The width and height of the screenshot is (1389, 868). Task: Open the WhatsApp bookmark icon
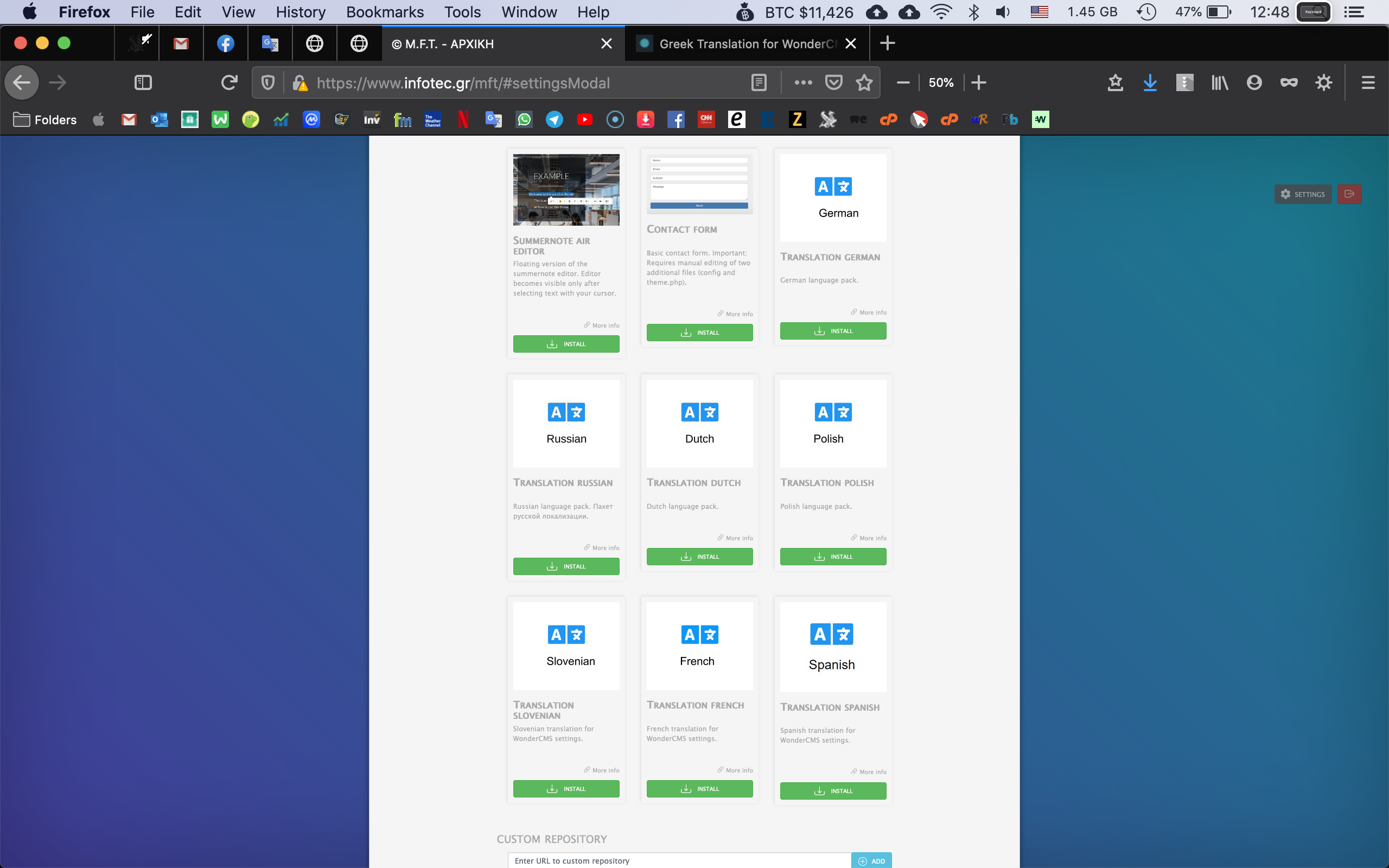(x=523, y=119)
